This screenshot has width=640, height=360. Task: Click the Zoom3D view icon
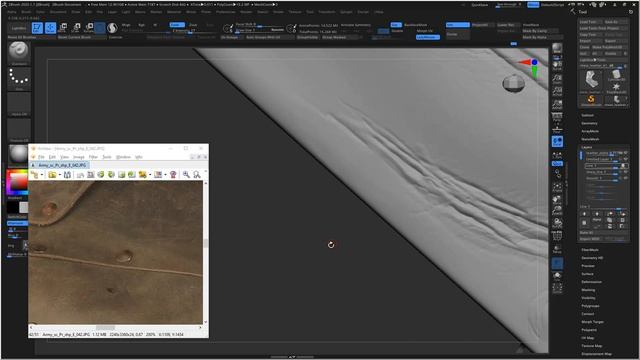557,211
